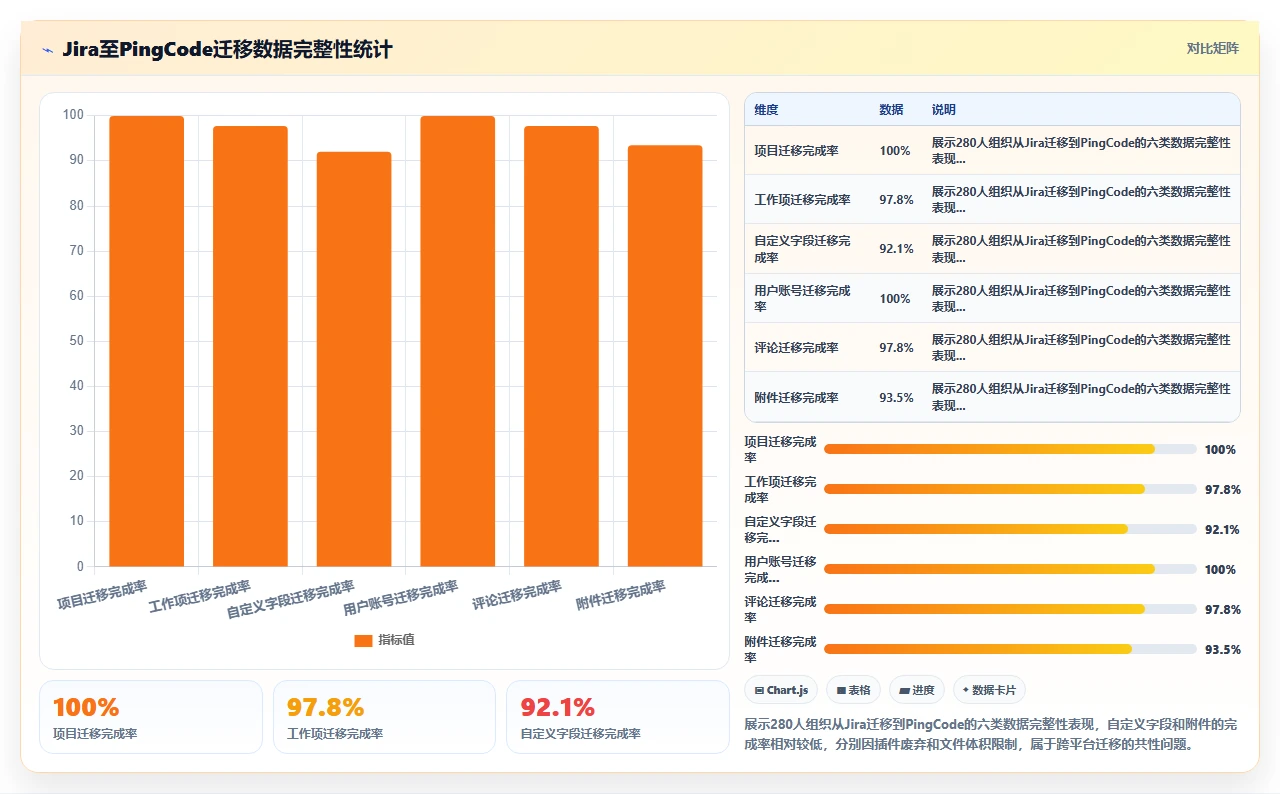Click the 评论迁移完成率 97.8% progress bar

(x=1010, y=610)
